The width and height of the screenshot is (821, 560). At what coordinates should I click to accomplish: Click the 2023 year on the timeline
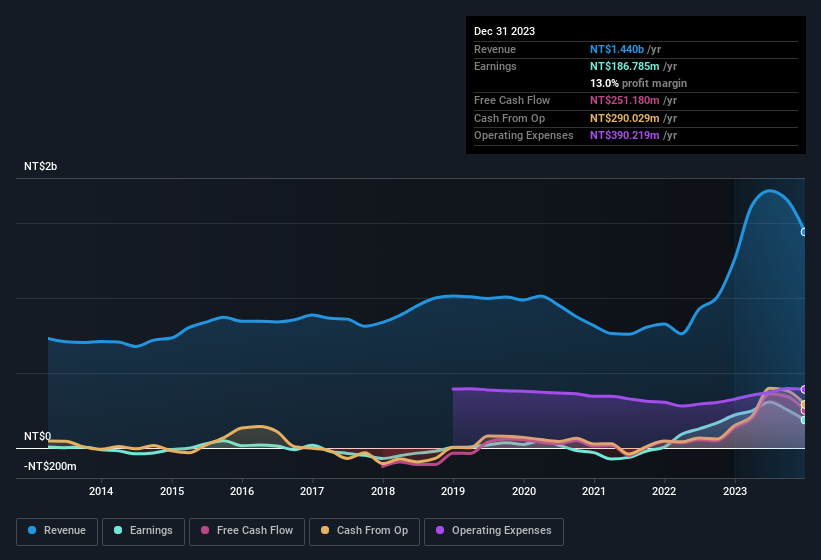(735, 491)
